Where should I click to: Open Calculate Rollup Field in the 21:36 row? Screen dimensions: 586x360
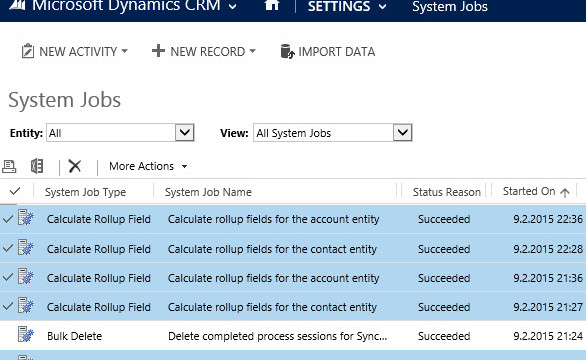click(x=99, y=278)
